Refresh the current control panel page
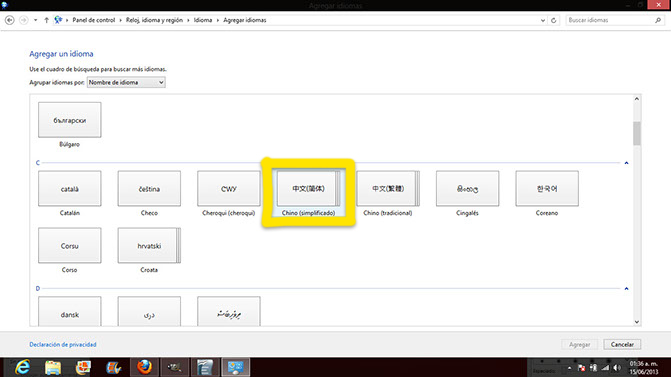The height and width of the screenshot is (377, 671). (553, 20)
